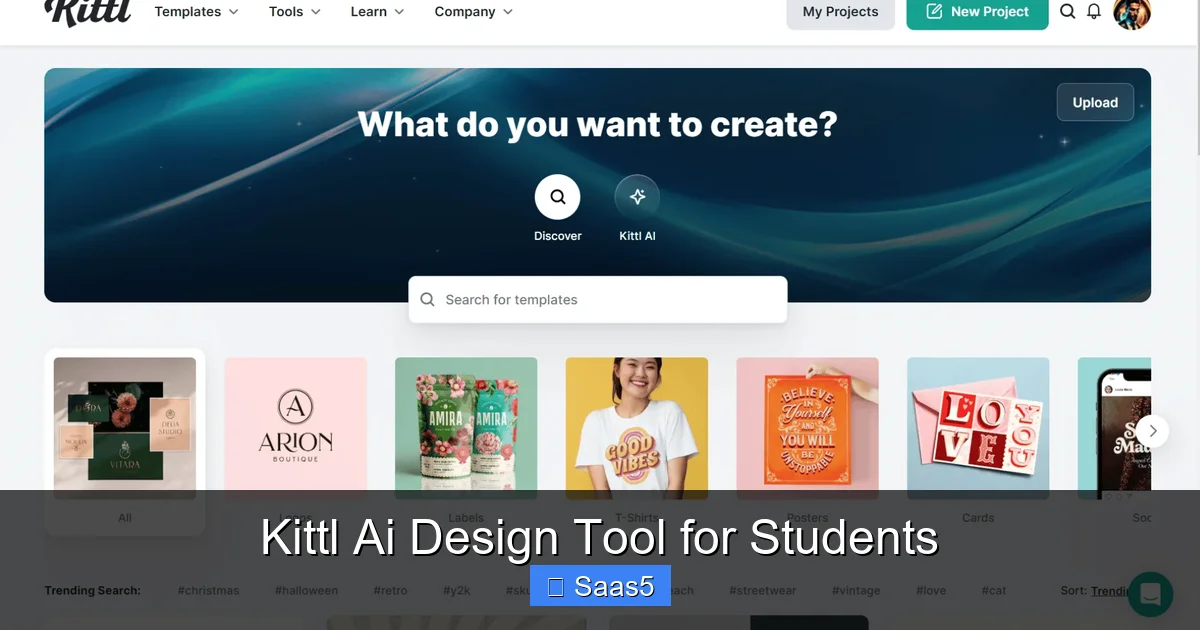Open the user profile avatar
Viewport: 1200px width, 630px height.
tap(1132, 12)
